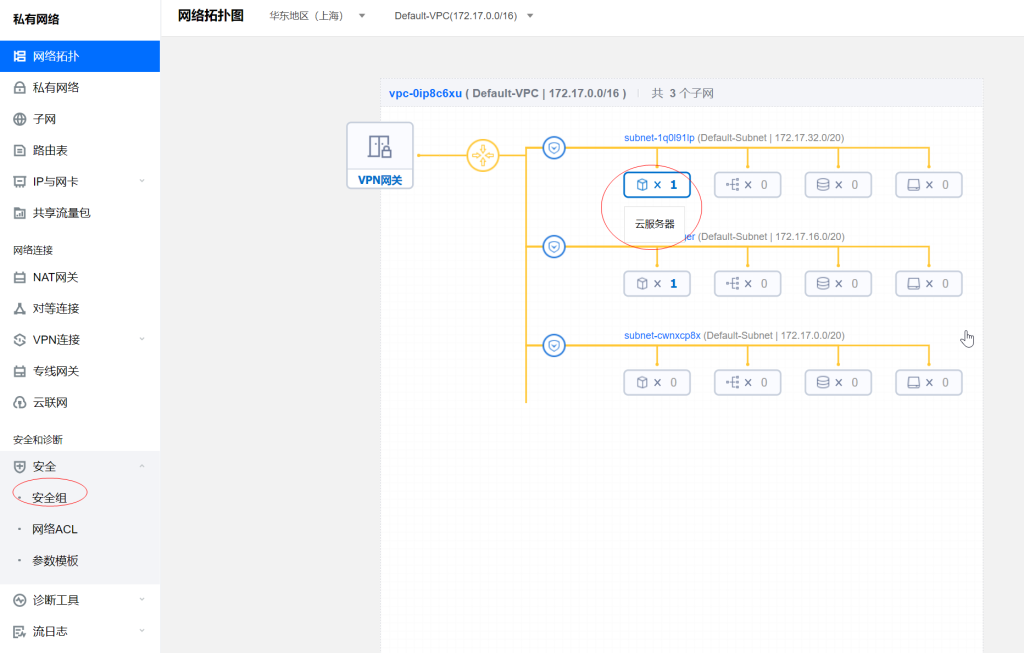Screen dimensions: 1024x653
Task: Click the 专线网关 icon
Action: (x=20, y=371)
